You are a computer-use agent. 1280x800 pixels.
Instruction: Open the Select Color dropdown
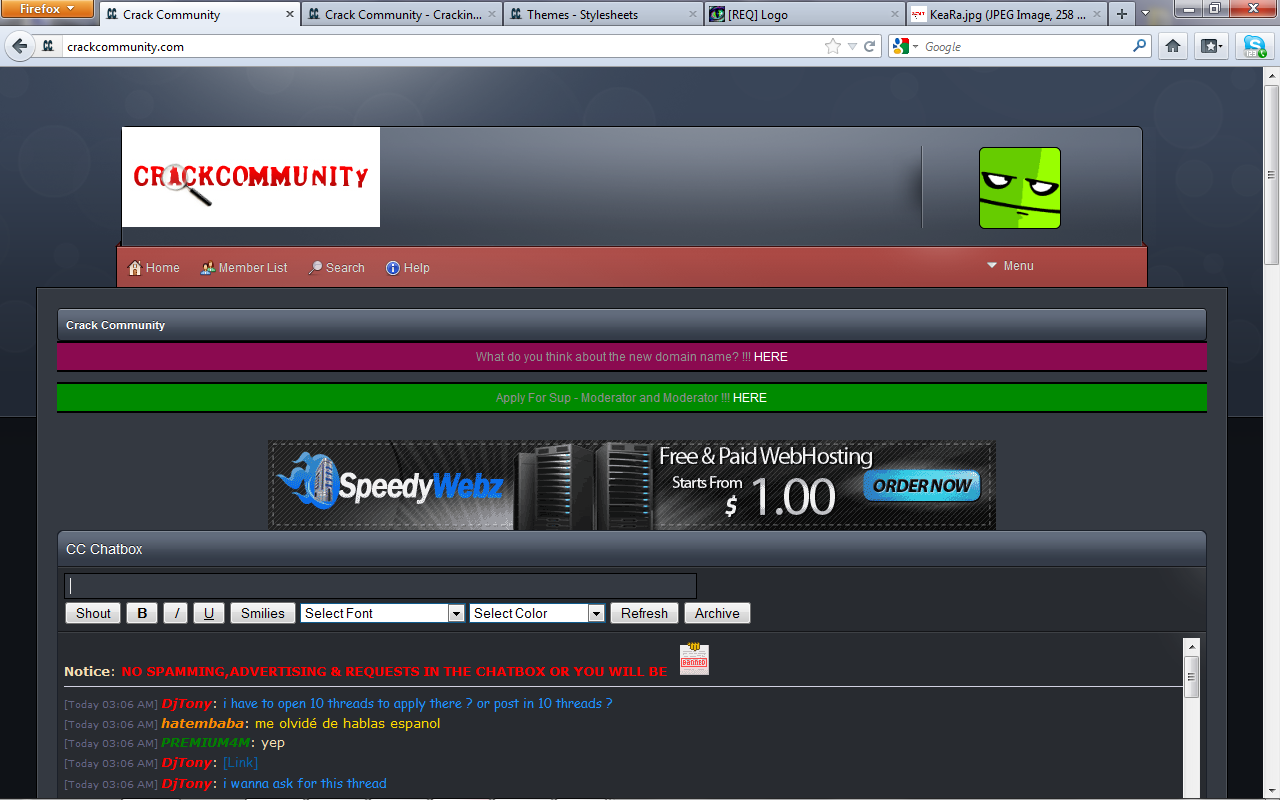537,613
